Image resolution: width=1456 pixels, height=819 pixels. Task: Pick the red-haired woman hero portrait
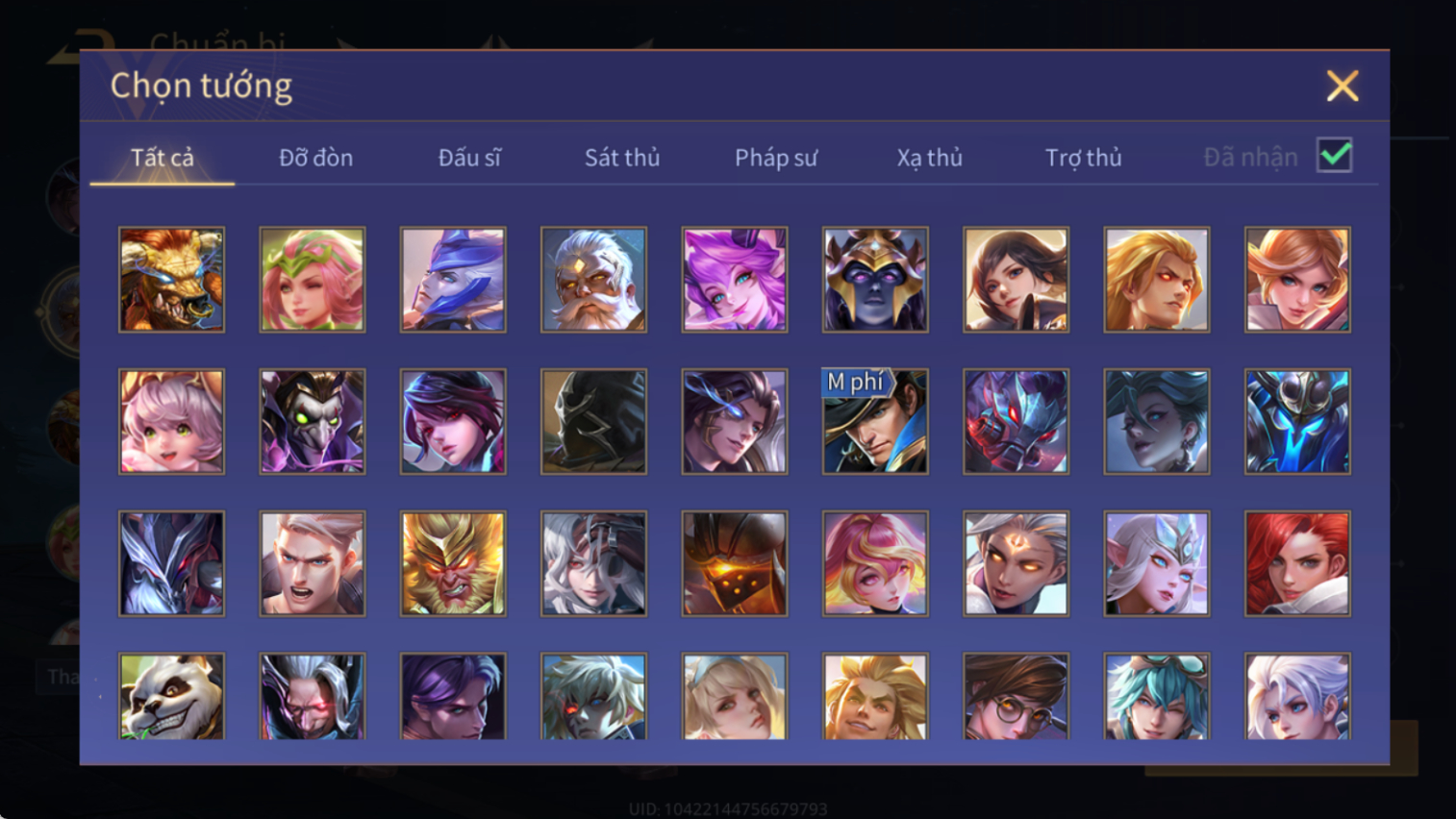tap(1297, 563)
